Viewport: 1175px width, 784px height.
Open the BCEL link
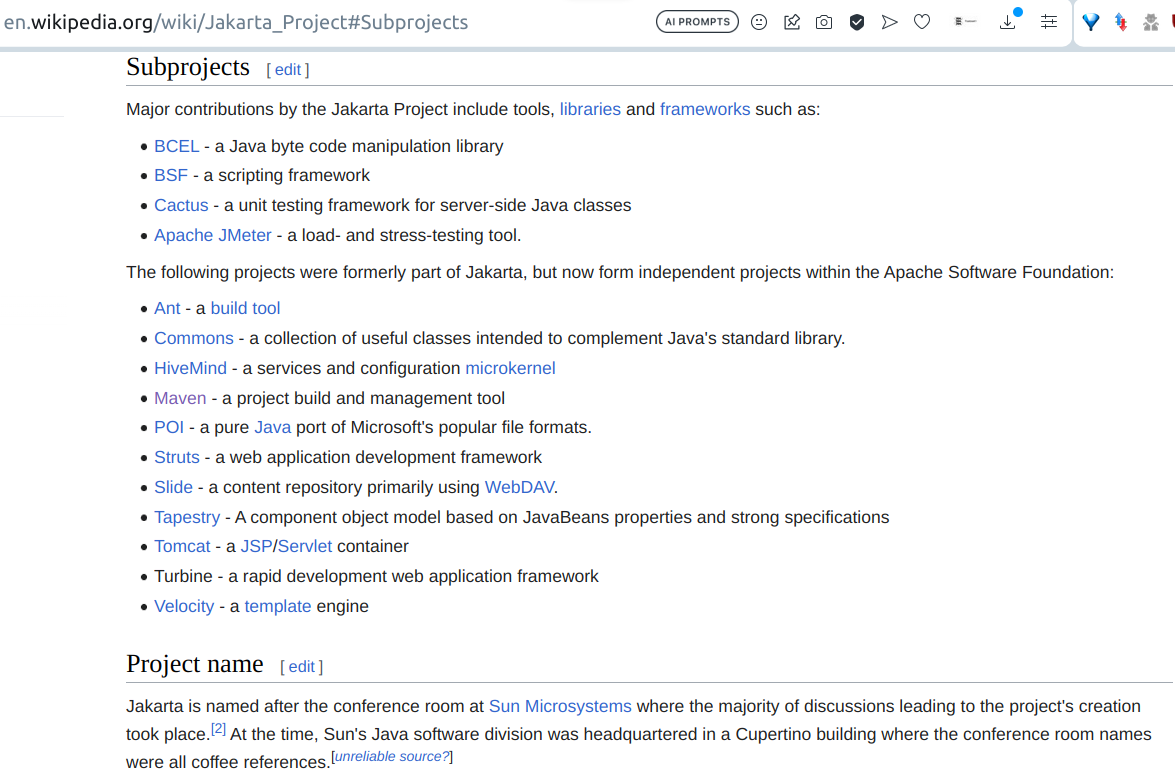pos(177,146)
